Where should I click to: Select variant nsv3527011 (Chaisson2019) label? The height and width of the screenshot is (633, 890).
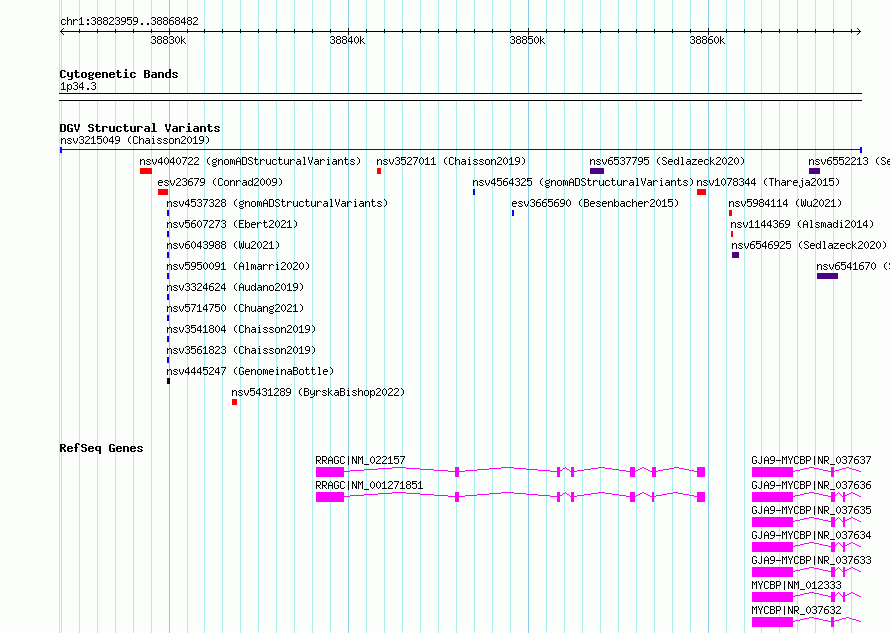(x=451, y=161)
